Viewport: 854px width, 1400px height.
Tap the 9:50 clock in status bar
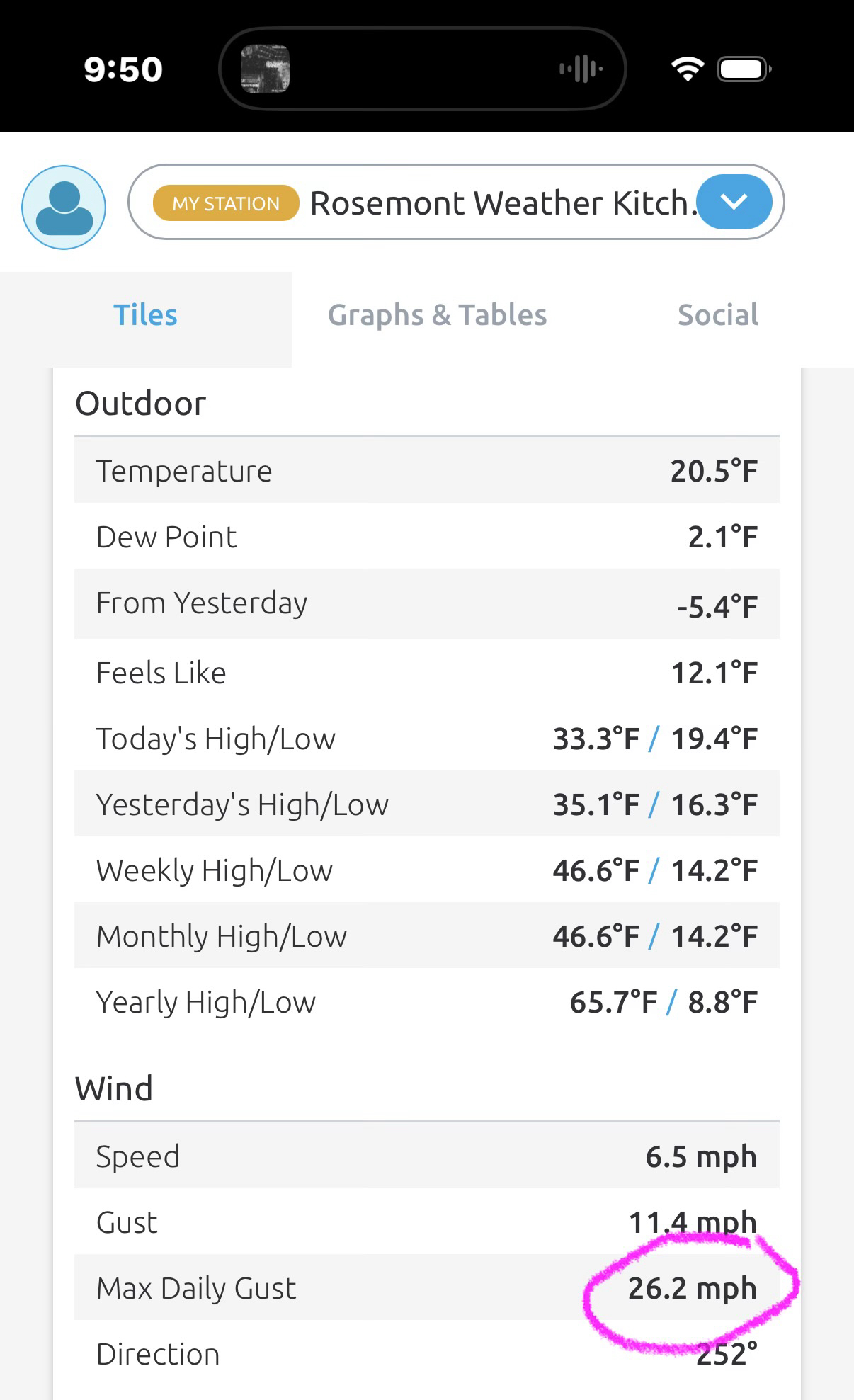(123, 69)
